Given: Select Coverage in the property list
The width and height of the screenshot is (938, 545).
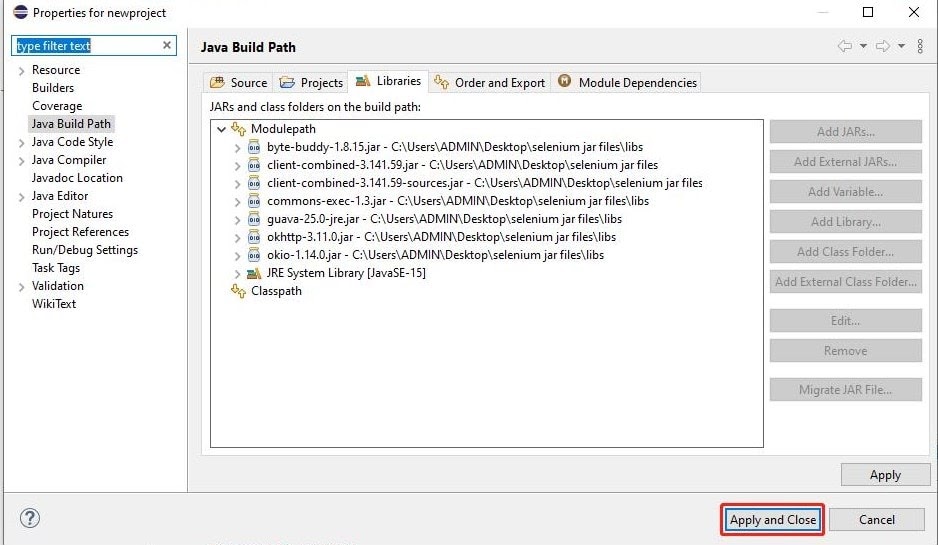Looking at the screenshot, I should pyautogui.click(x=57, y=106).
